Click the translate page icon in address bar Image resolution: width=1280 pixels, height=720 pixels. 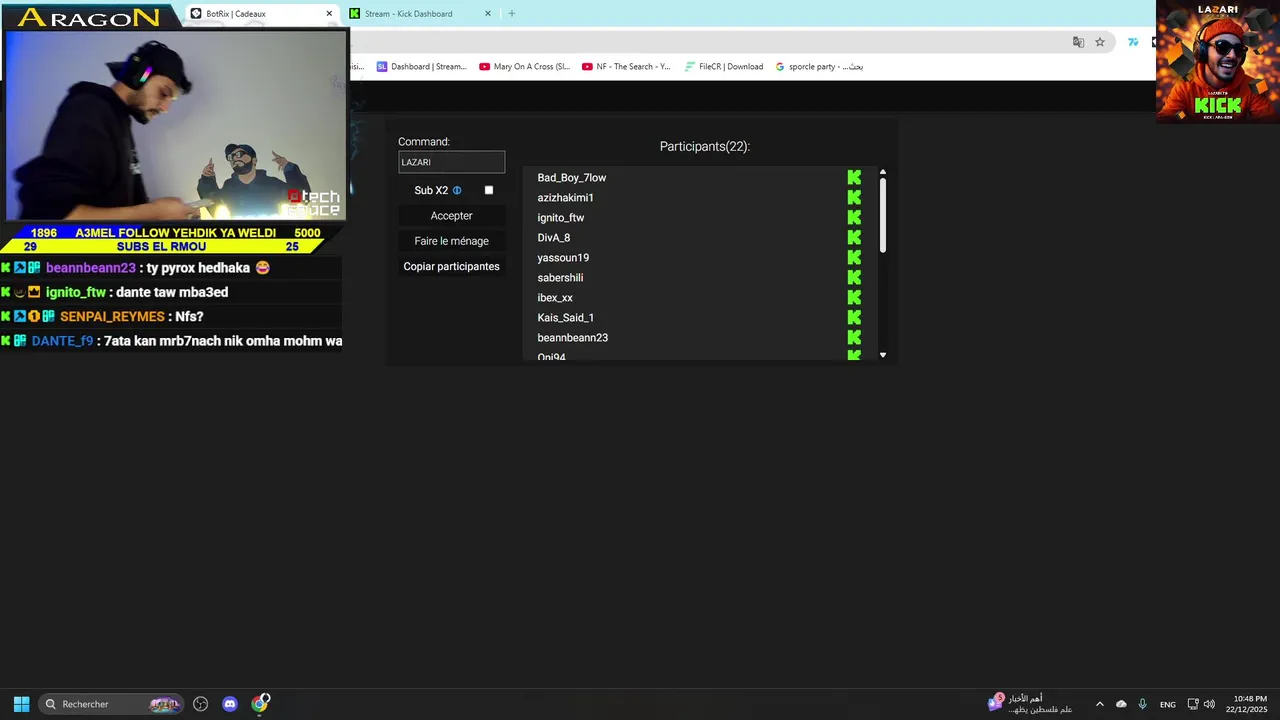coord(1078,42)
